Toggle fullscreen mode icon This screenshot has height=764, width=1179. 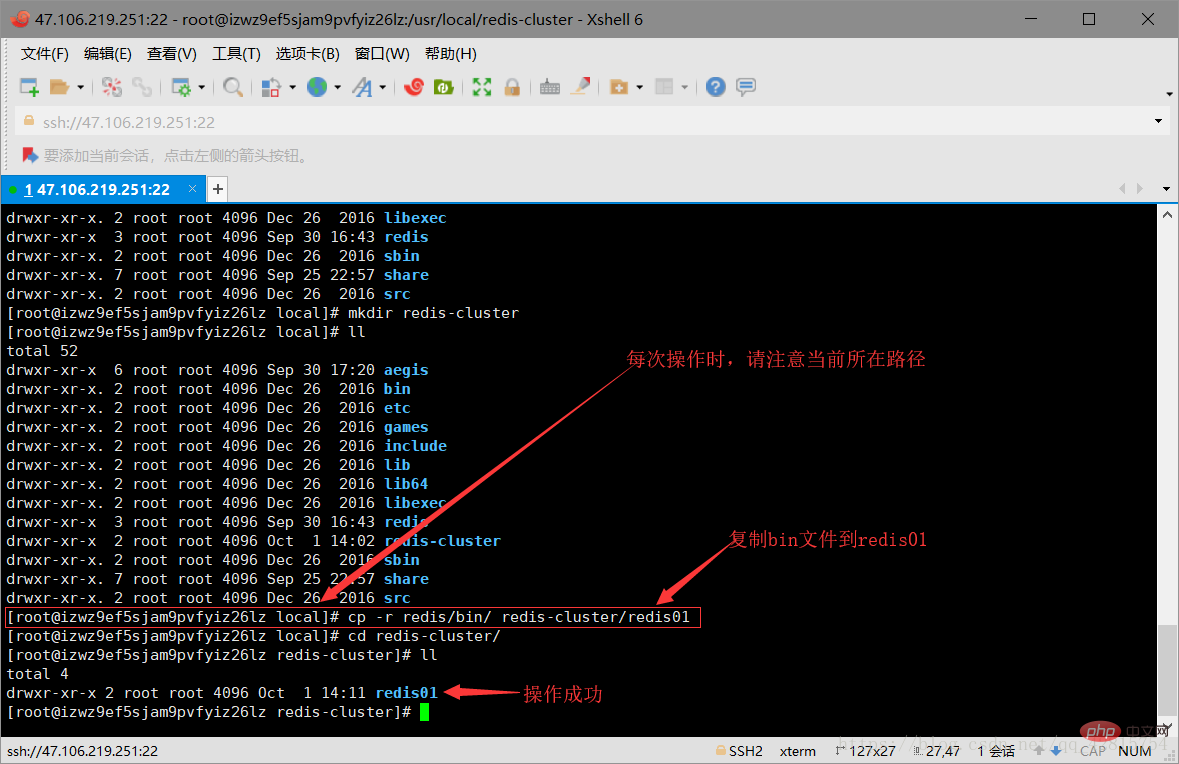click(482, 87)
